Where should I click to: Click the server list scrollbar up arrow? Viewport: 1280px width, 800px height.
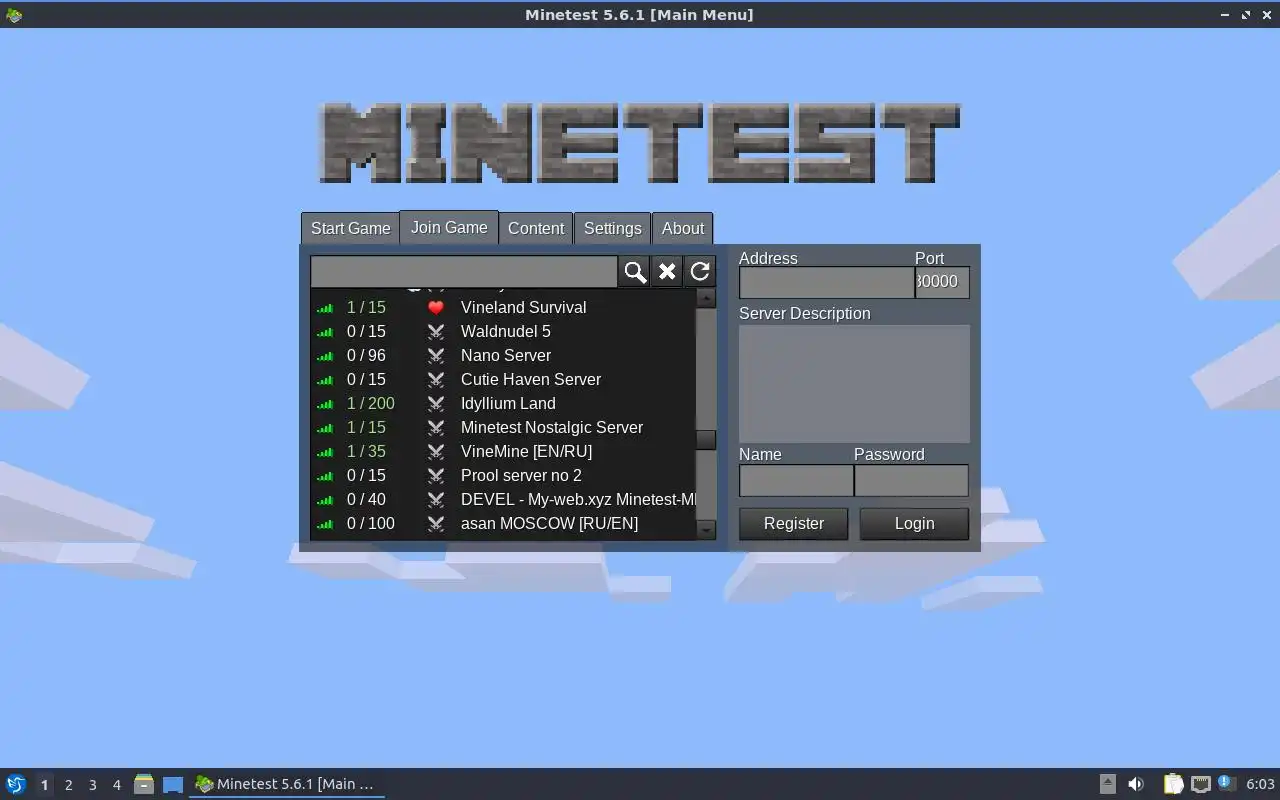point(706,298)
